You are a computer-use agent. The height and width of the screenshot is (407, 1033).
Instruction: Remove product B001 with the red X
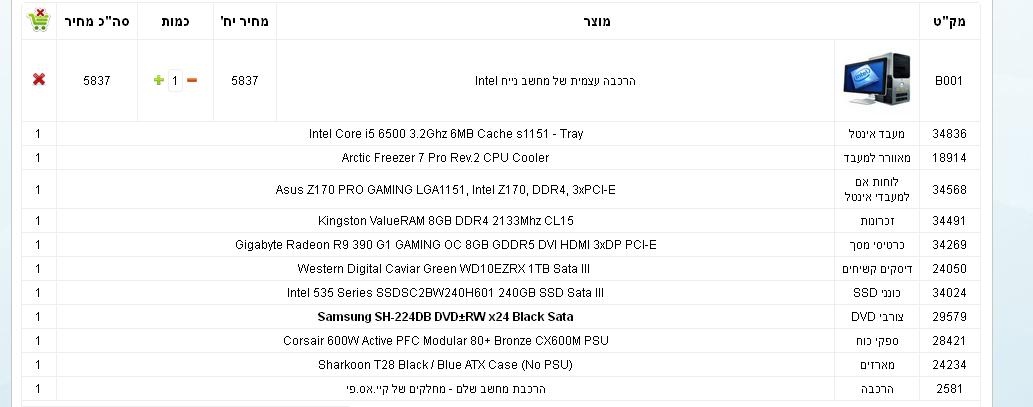point(39,80)
